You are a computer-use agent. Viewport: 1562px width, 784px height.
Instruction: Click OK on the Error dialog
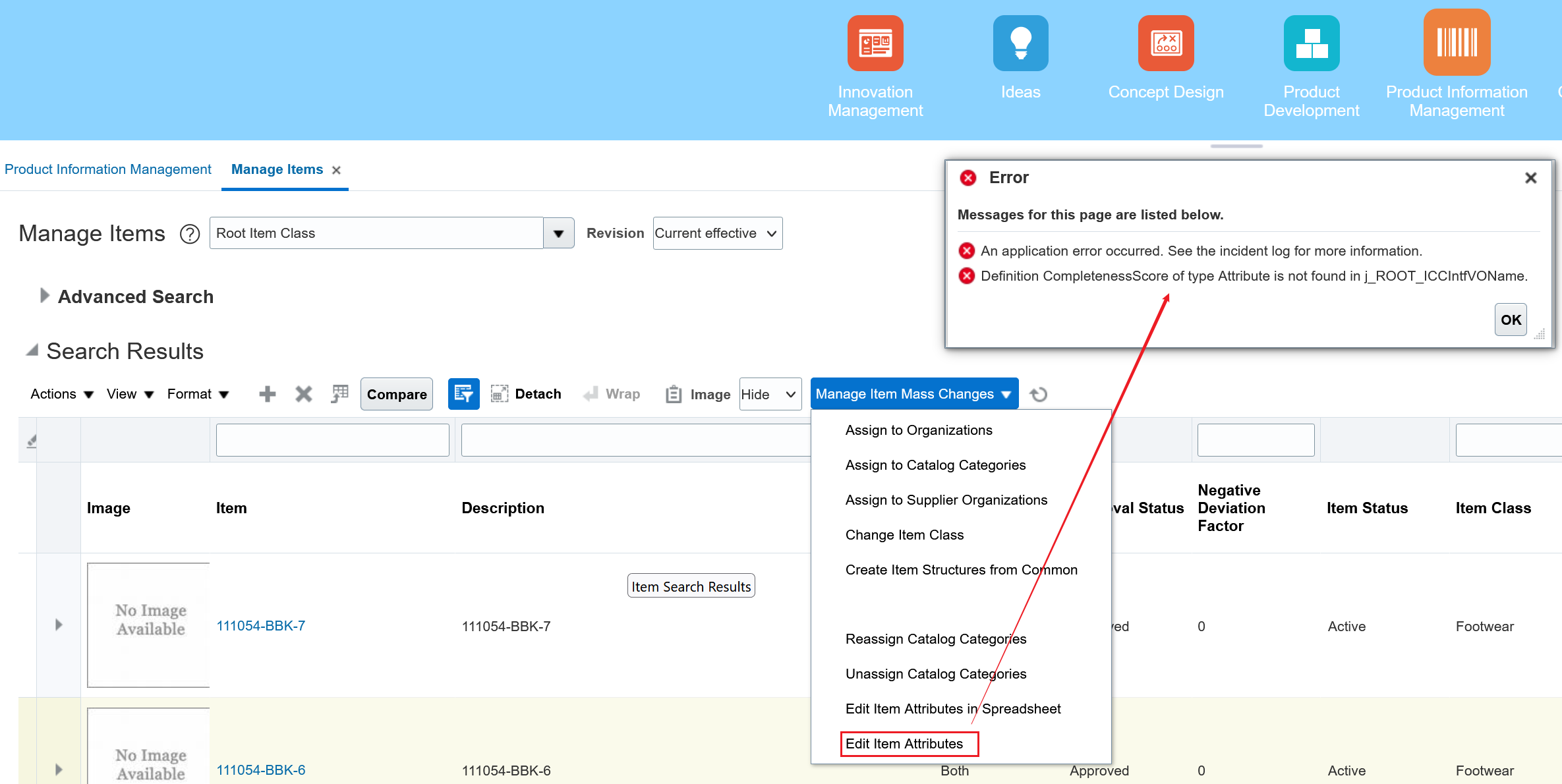click(1510, 319)
